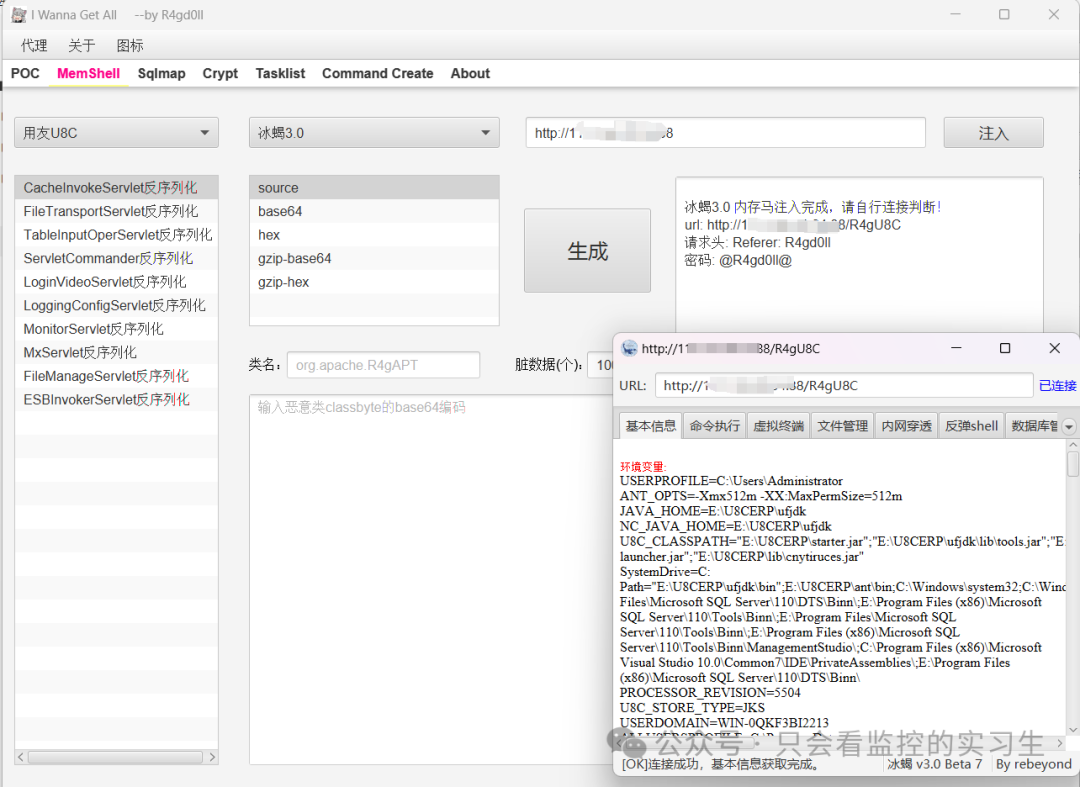The image size is (1080, 787).
Task: Click the 请求头: Referer: R4gd0ll line
Action: tap(758, 242)
